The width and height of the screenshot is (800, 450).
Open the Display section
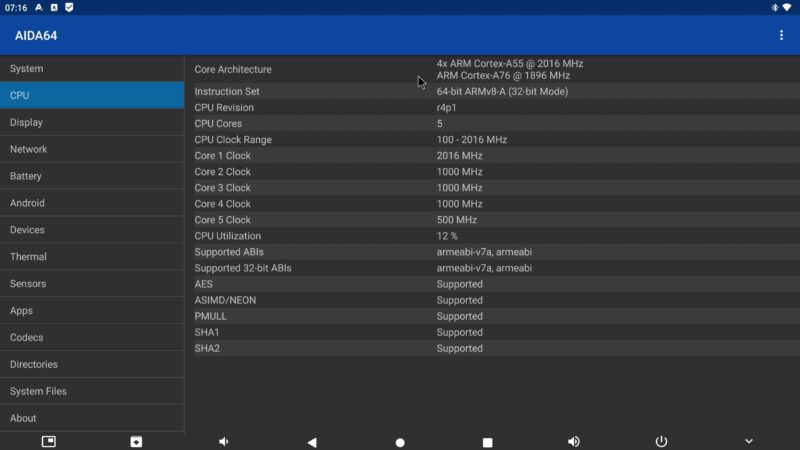[x=92, y=122]
